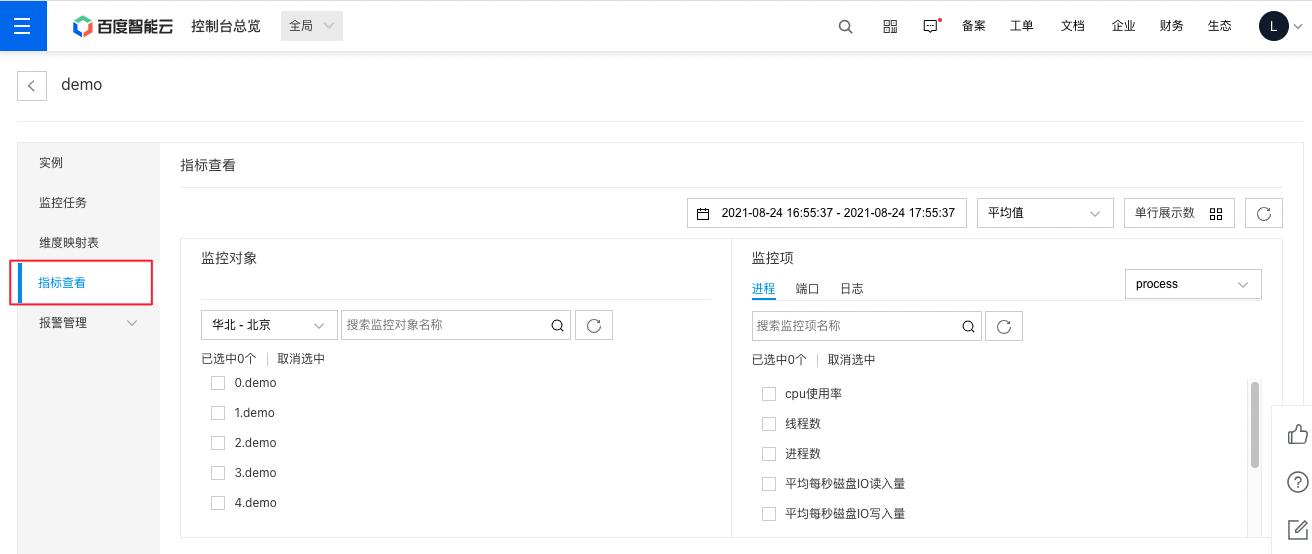Switch to the 进程 tab
Screen dimensions: 1312x554
tap(763, 289)
